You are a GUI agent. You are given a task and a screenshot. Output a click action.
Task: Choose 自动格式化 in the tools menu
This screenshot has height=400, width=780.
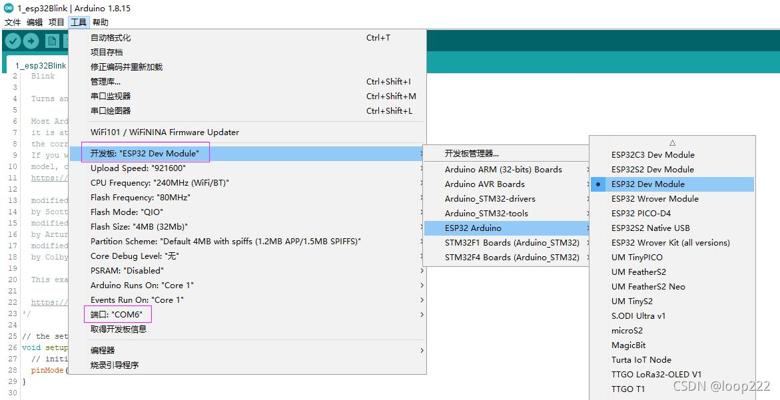click(247, 38)
